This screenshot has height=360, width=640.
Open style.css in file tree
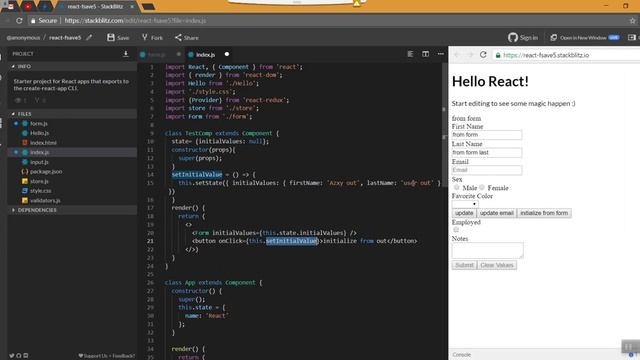tap(40, 191)
